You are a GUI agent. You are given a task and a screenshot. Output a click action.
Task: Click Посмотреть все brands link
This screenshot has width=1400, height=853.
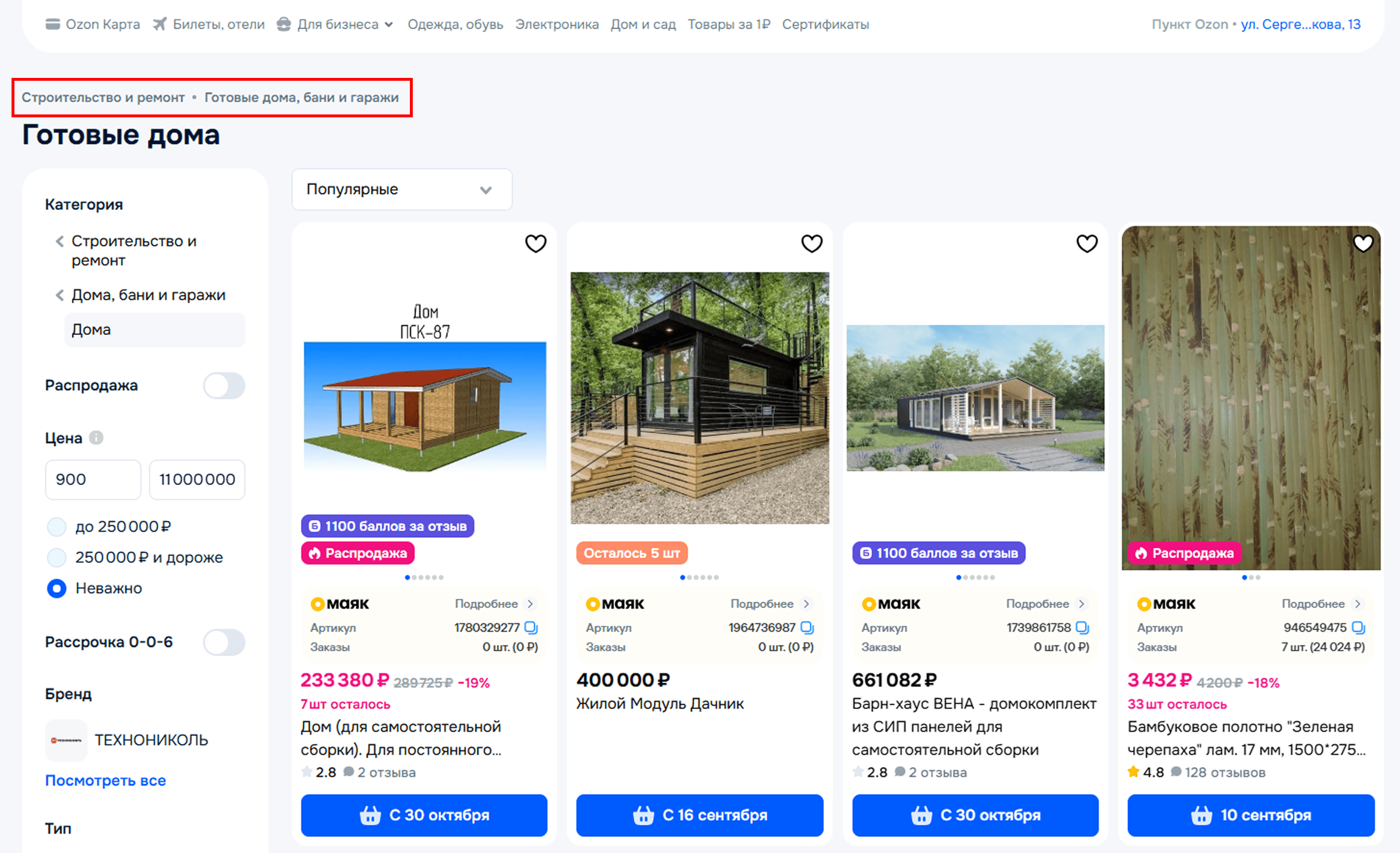click(106, 780)
